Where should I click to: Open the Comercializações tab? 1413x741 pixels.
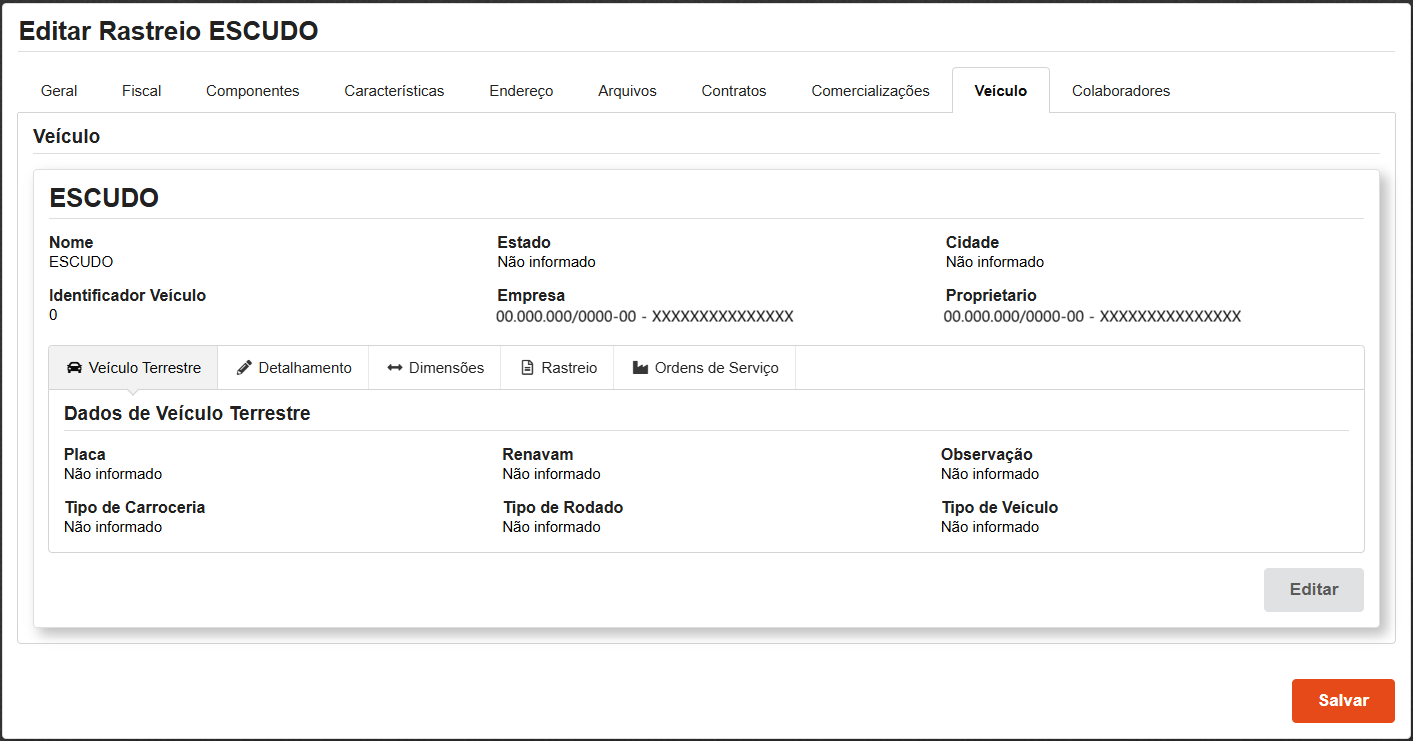(870, 91)
